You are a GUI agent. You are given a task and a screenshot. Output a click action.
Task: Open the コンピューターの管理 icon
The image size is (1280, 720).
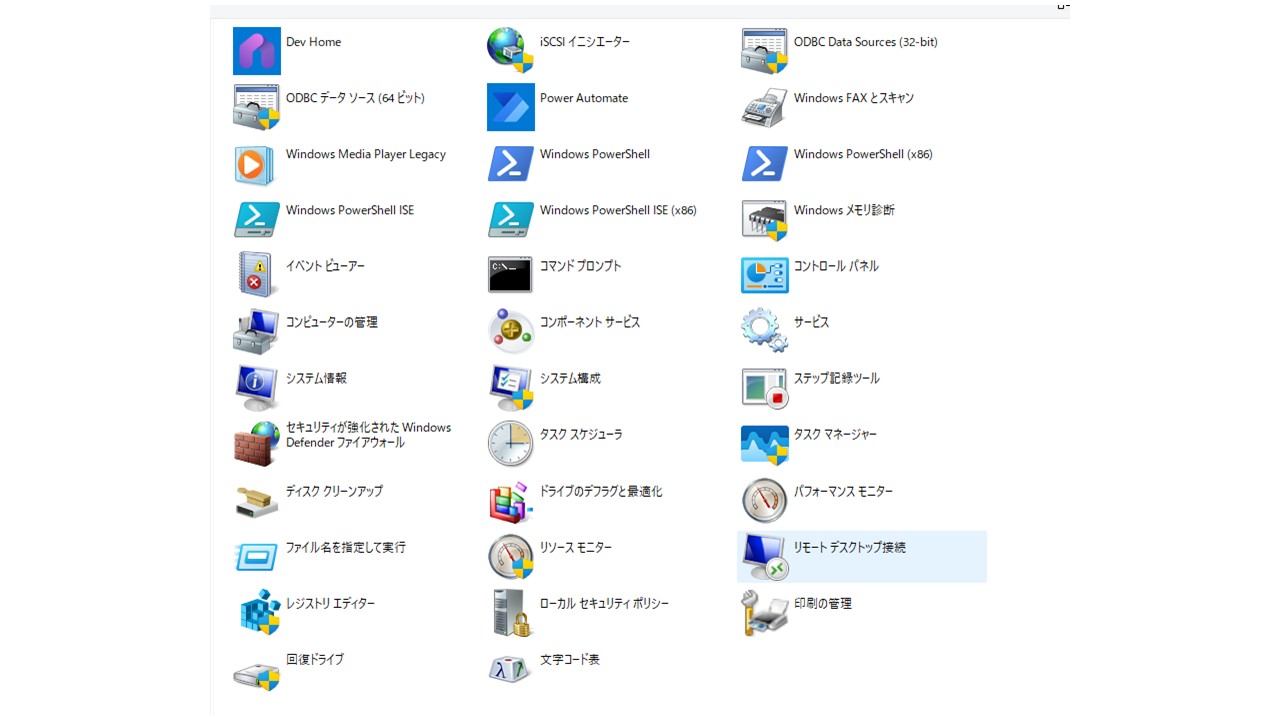pos(257,331)
